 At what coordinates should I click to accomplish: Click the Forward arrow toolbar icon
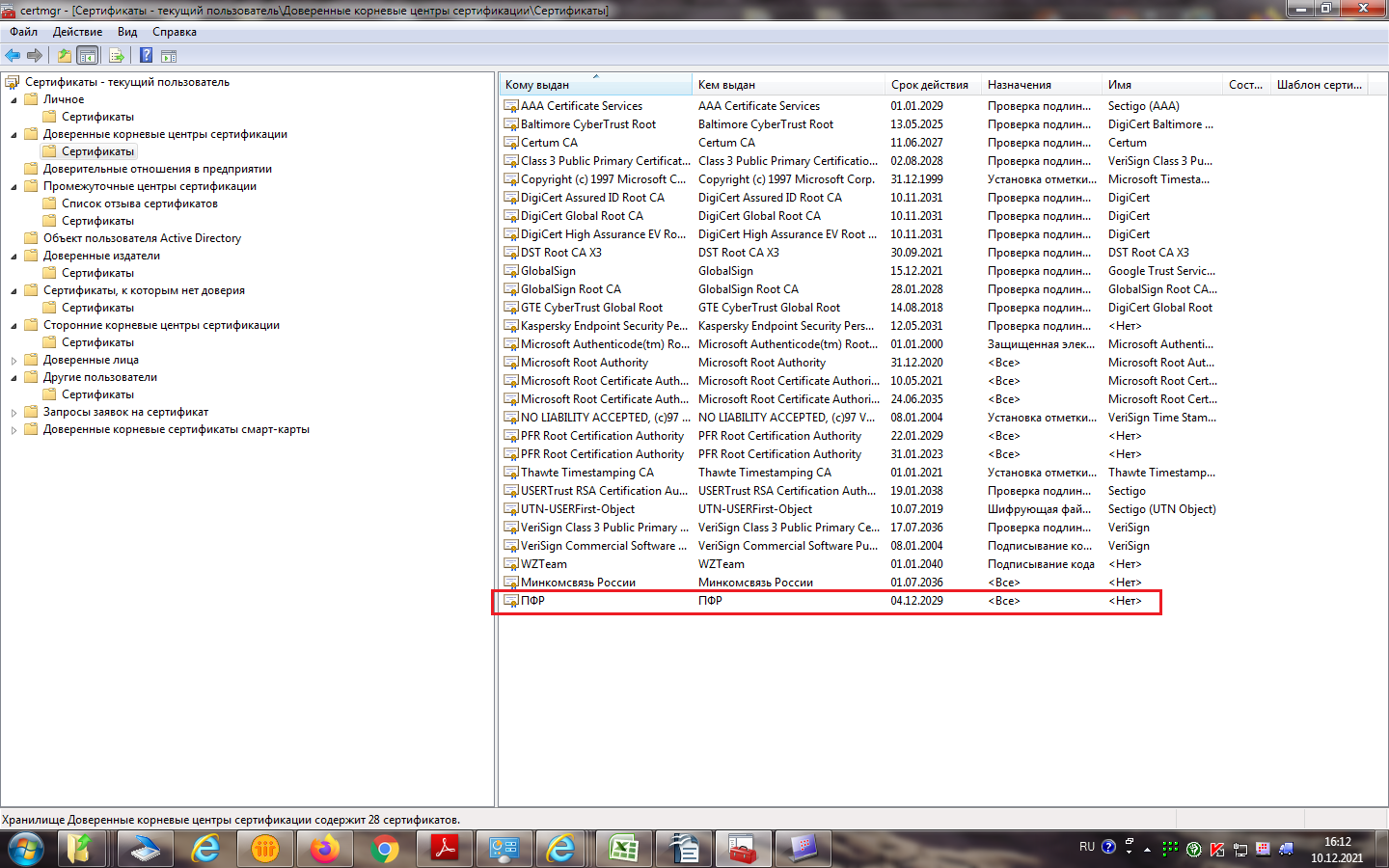[35, 56]
